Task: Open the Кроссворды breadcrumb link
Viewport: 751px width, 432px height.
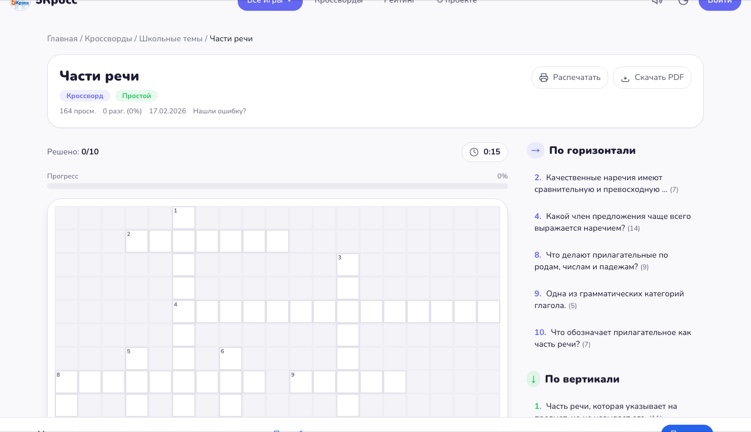Action: [x=108, y=39]
